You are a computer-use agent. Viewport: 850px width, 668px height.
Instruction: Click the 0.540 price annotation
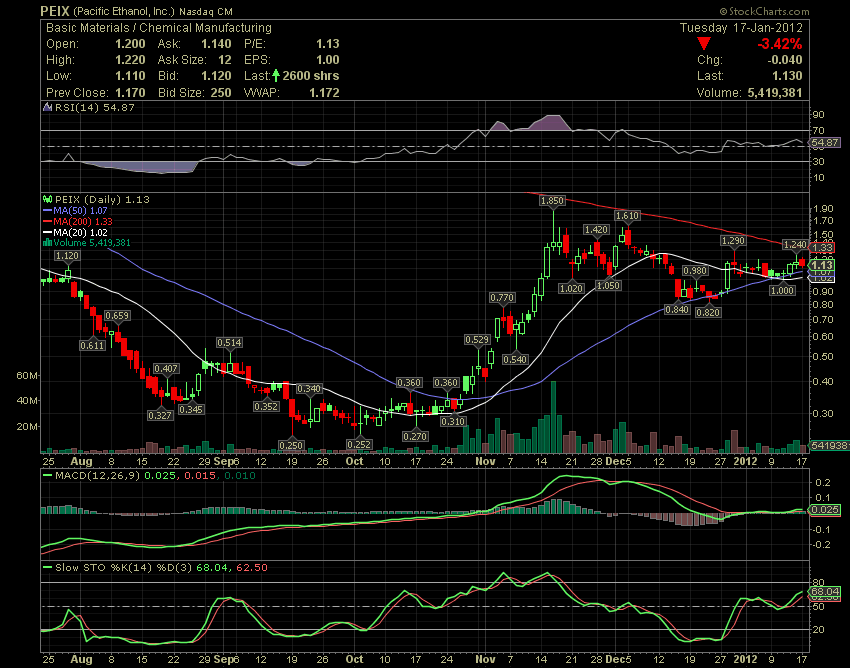click(x=515, y=359)
